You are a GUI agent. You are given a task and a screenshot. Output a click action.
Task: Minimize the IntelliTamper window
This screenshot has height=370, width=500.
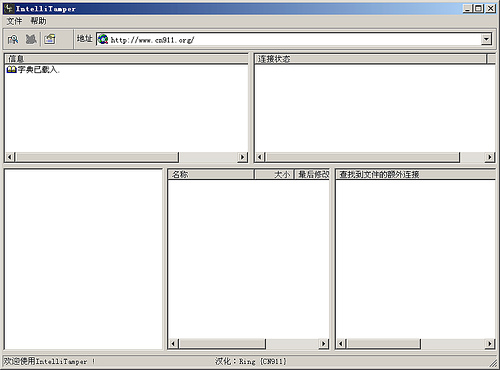(468, 8)
